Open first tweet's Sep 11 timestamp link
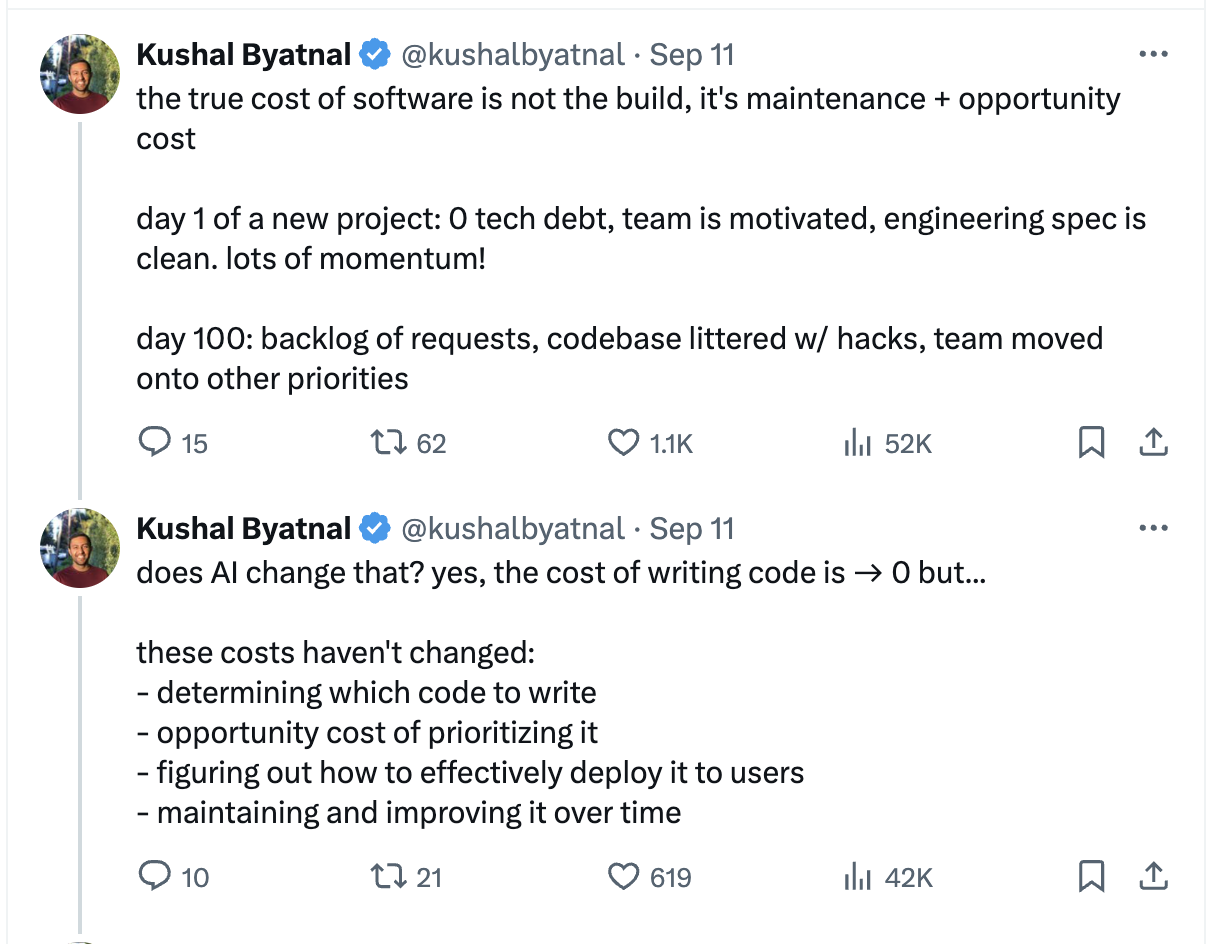The width and height of the screenshot is (1222, 944). coord(692,55)
